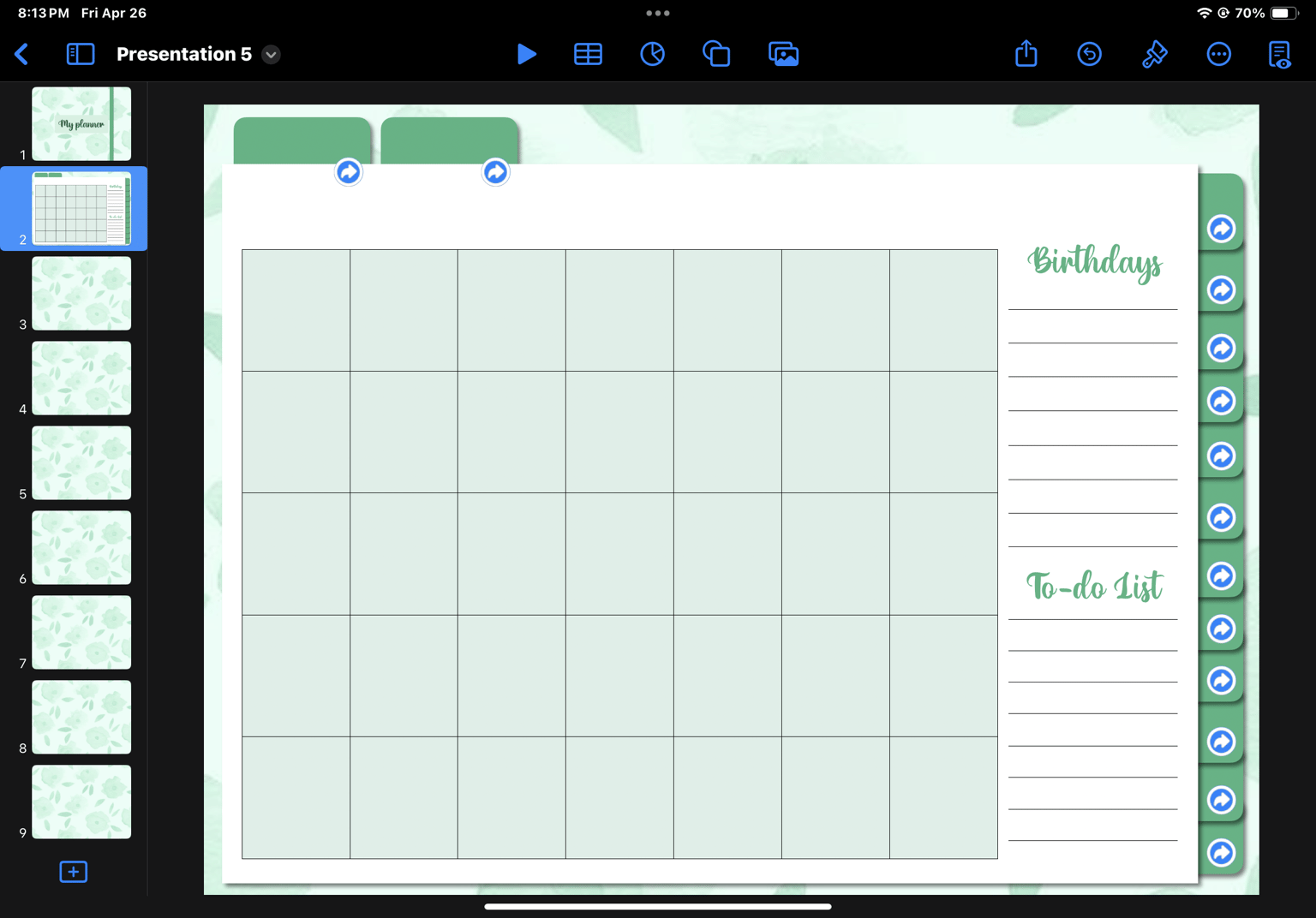Click fifth side tab link arrow from the top

click(1221, 456)
